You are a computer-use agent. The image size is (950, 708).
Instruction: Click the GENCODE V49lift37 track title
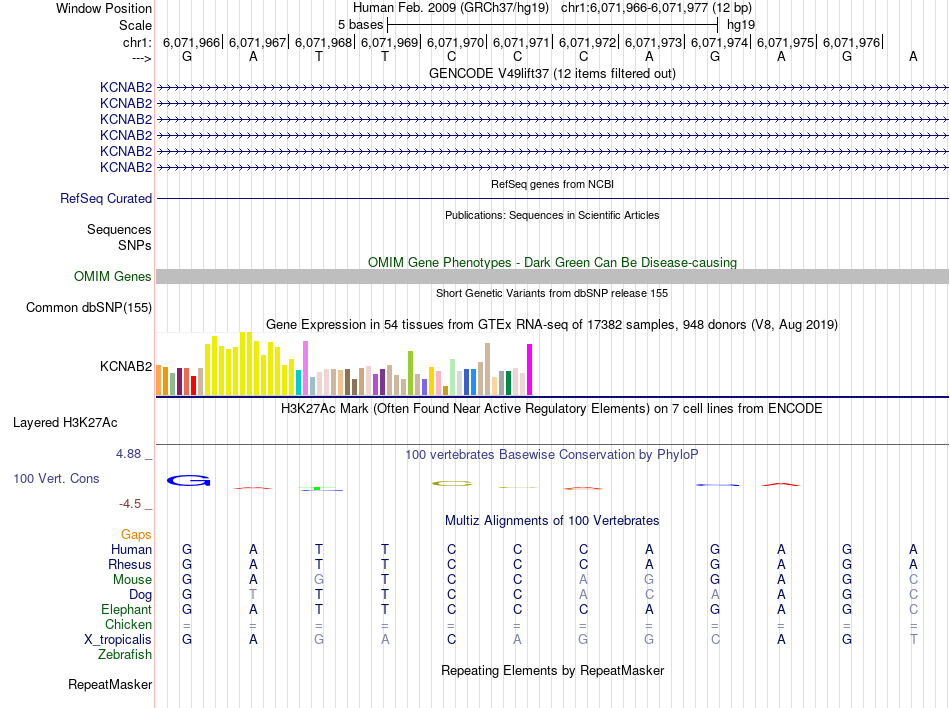click(x=553, y=73)
